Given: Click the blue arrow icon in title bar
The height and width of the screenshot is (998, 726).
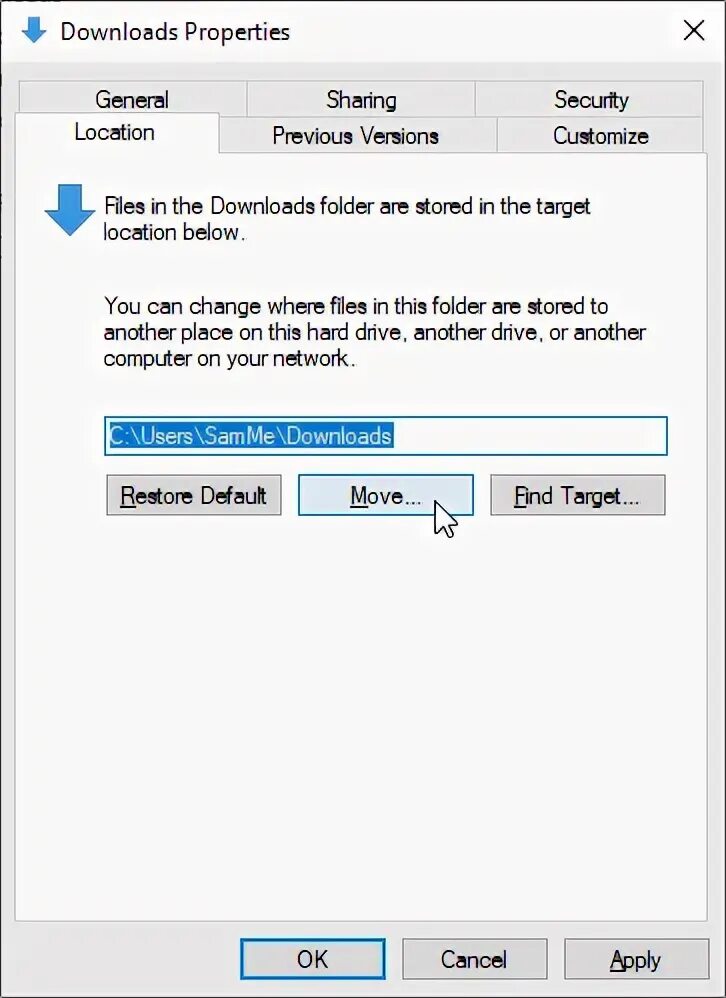Looking at the screenshot, I should point(34,30).
